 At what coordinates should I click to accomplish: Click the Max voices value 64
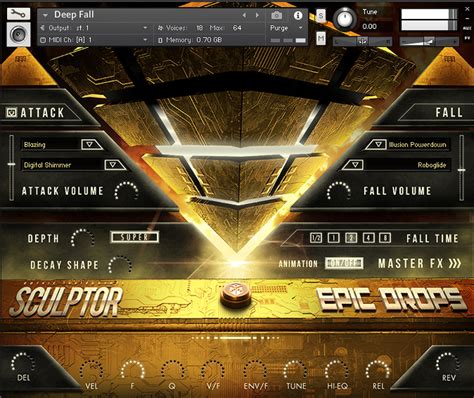pyautogui.click(x=237, y=28)
